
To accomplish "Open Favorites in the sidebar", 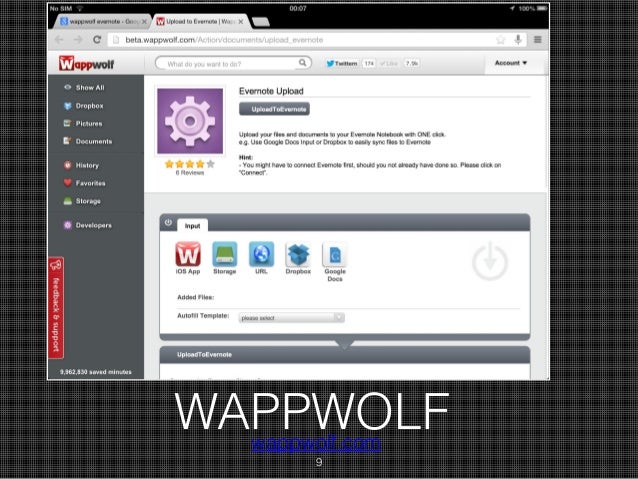I will (84, 183).
